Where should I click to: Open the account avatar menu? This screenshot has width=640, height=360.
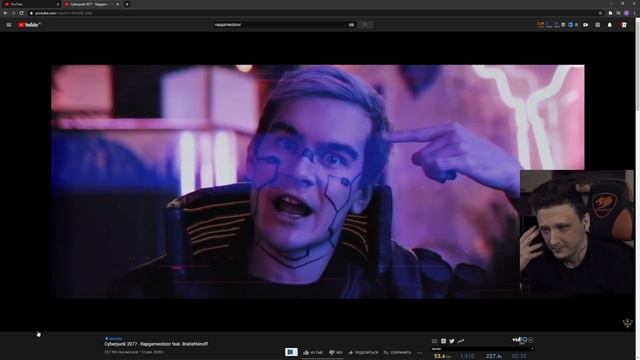tap(624, 25)
